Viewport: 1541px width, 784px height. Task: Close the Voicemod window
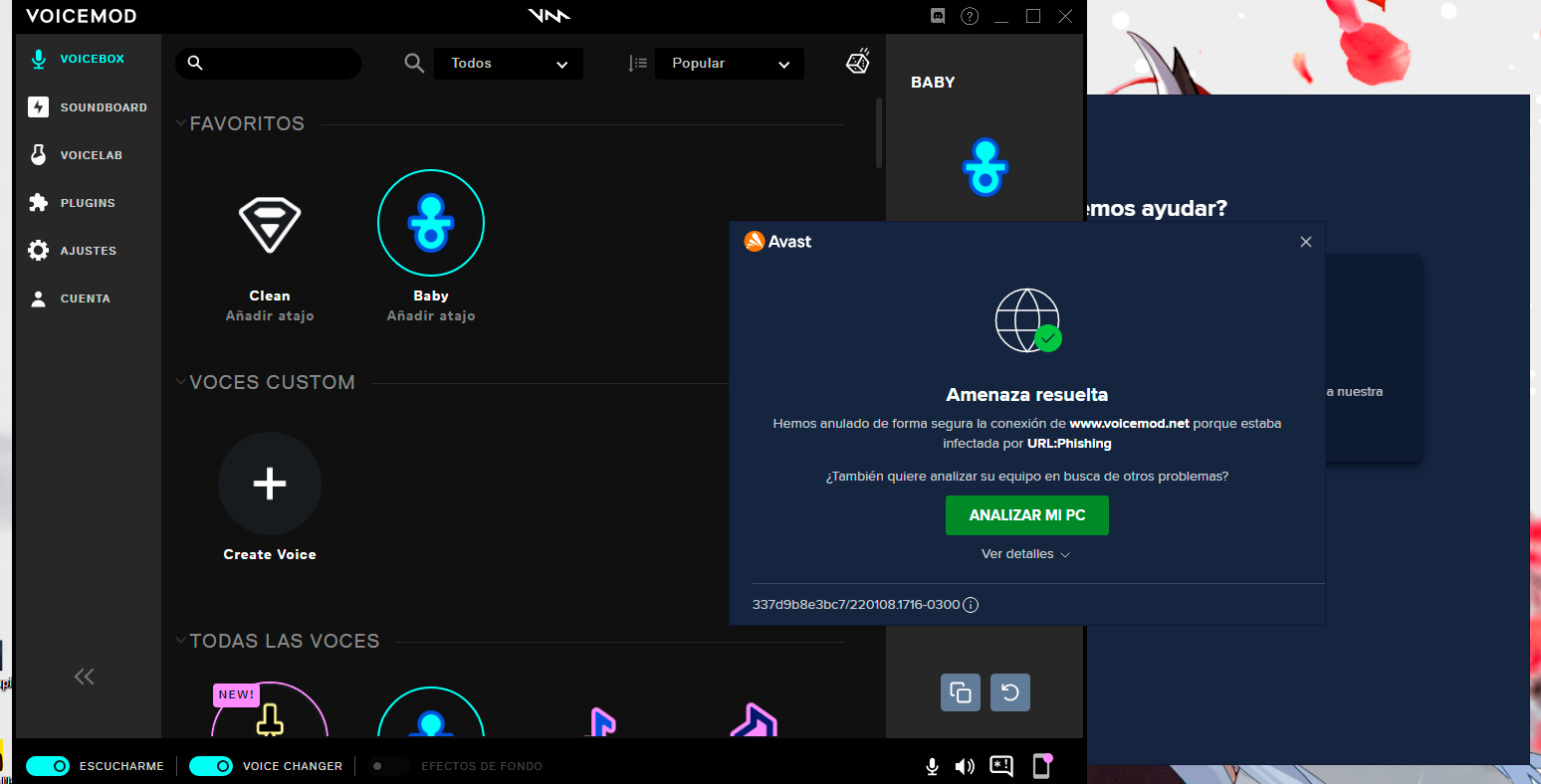[x=1065, y=16]
